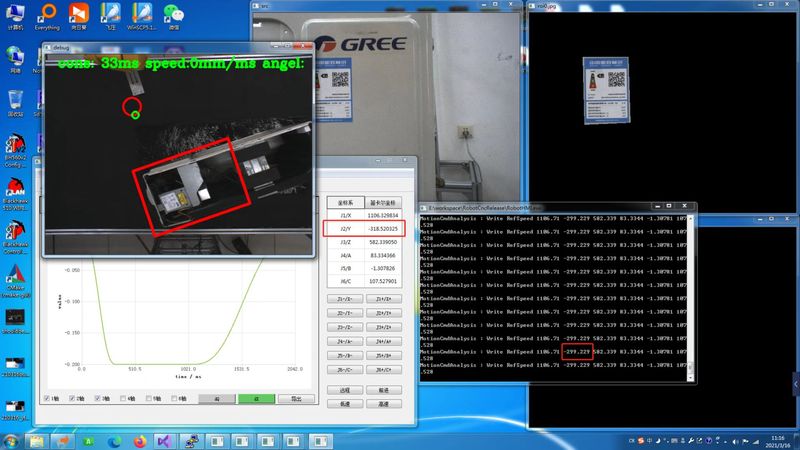Click the Microsoft Edge taskbar icon
800x450 pixels.
click(114, 441)
